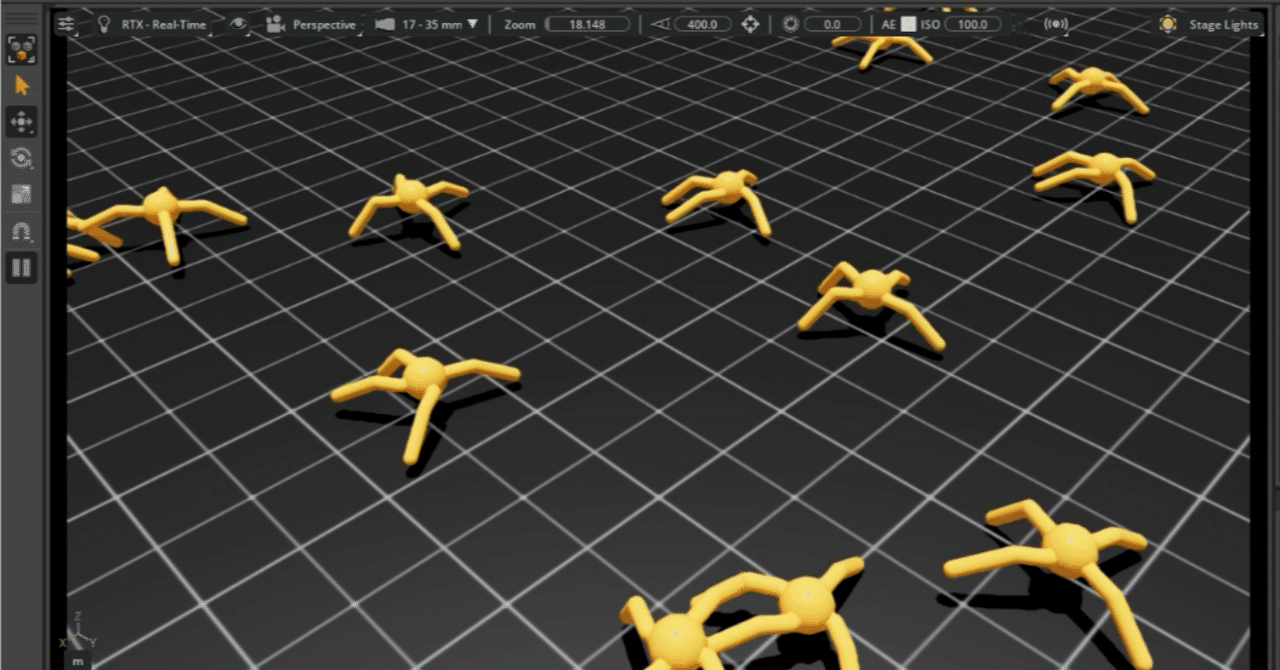
Task: Select the Move tool
Action: tap(22, 123)
